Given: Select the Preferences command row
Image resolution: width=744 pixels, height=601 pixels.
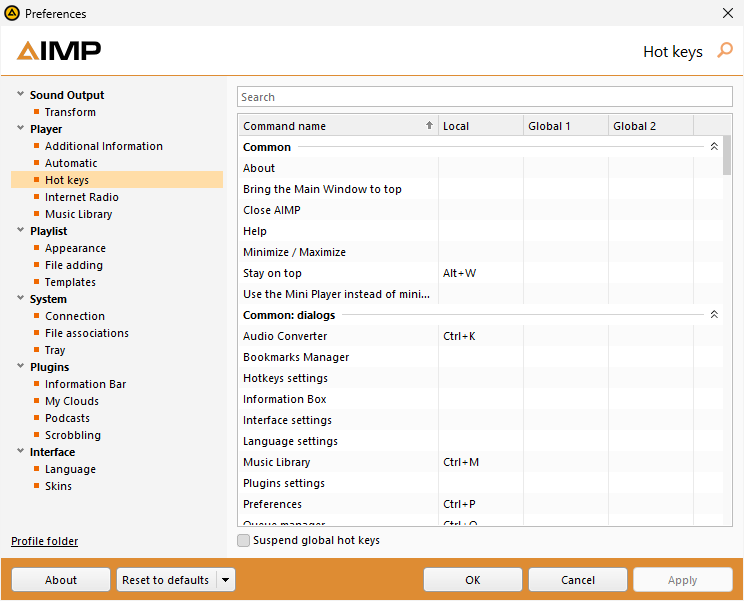Looking at the screenshot, I should [480, 504].
